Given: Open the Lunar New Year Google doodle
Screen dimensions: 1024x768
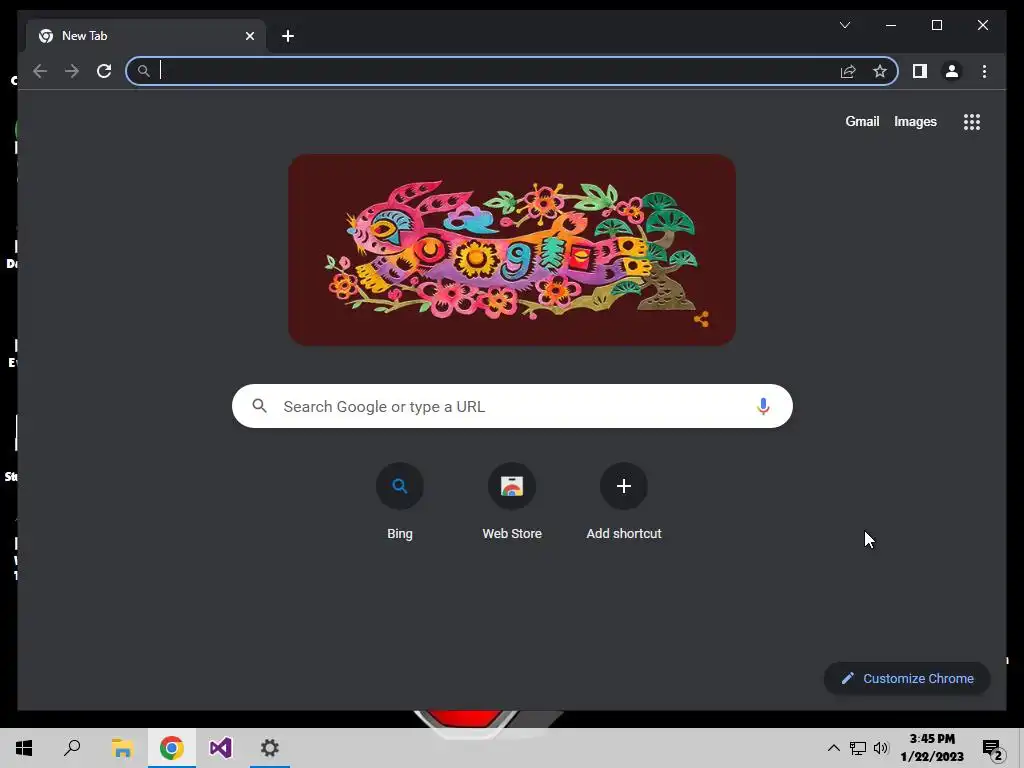Looking at the screenshot, I should [x=512, y=250].
